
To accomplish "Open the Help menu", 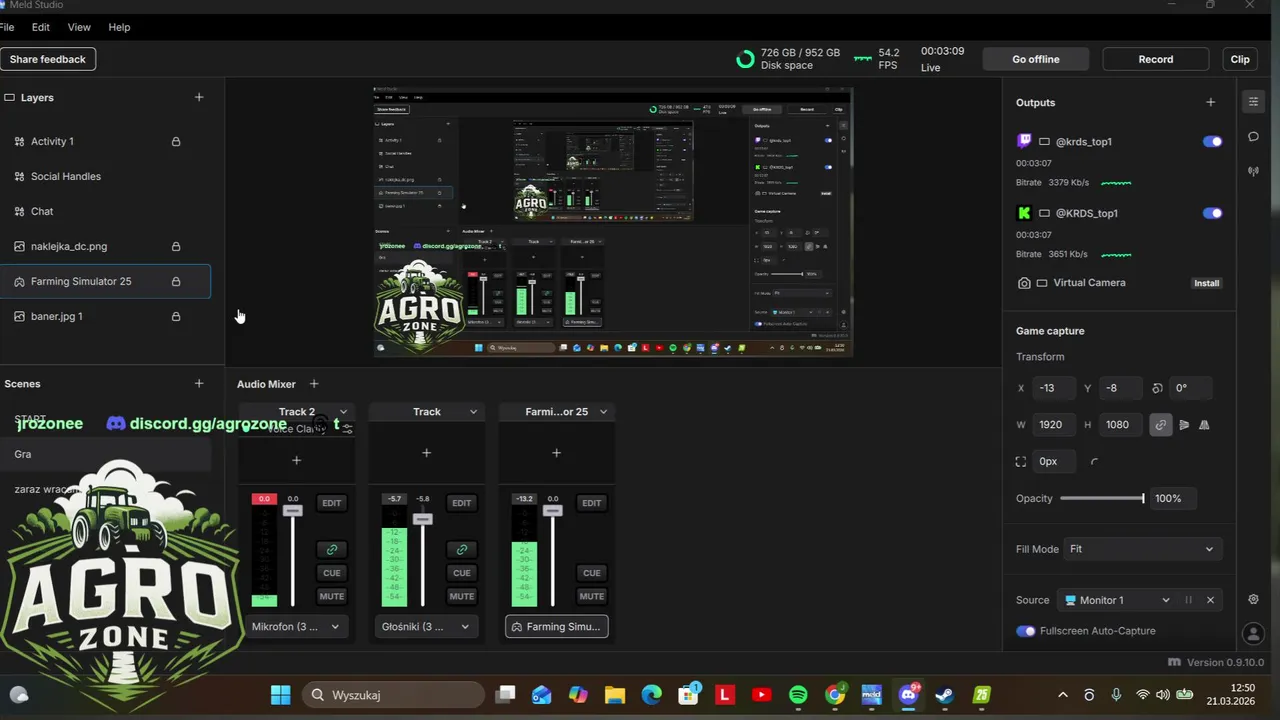I will click(x=119, y=27).
